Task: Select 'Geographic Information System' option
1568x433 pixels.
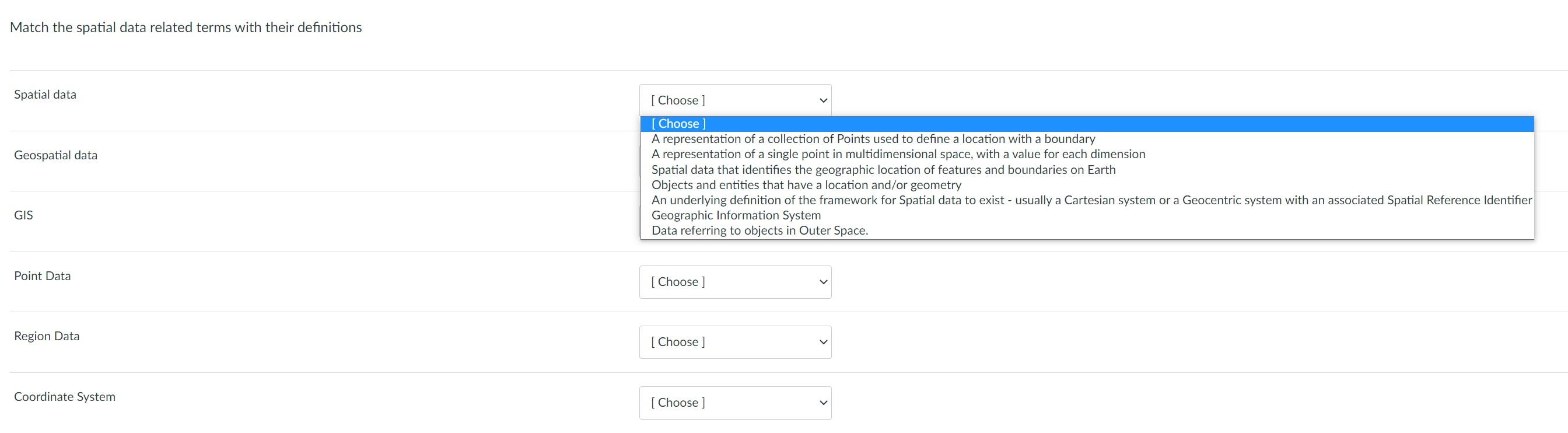Action: (736, 215)
